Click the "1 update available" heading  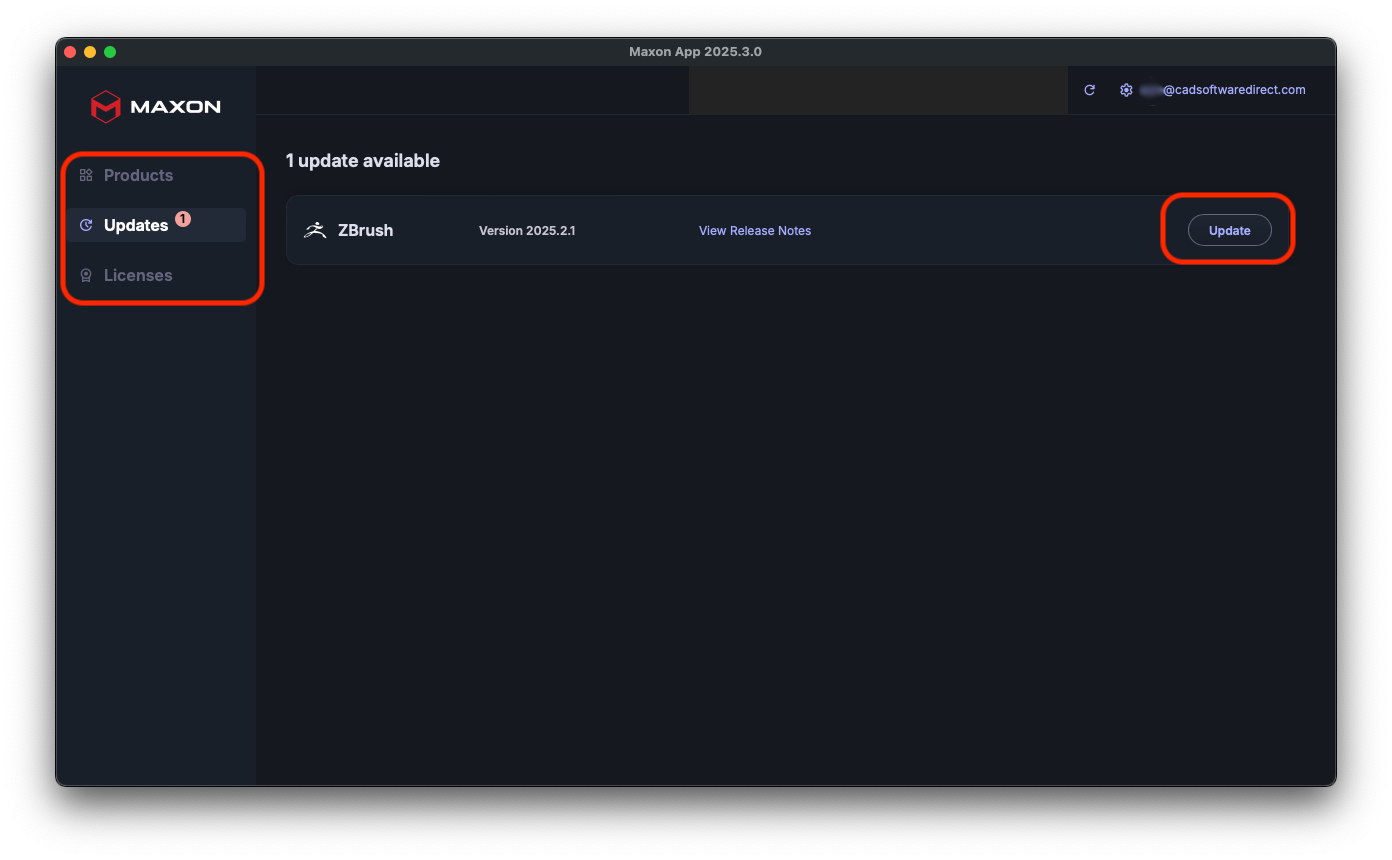tap(362, 161)
